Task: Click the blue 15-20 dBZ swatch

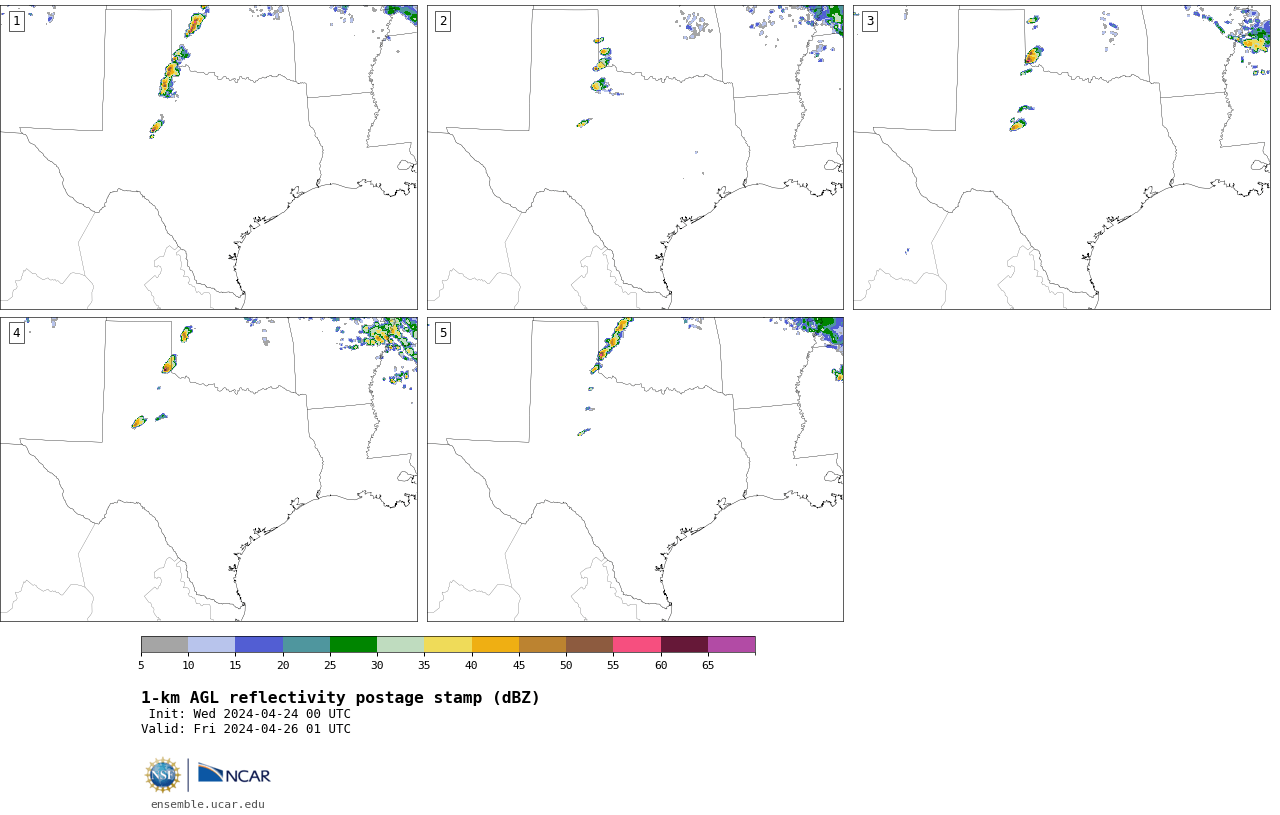Action: point(259,645)
